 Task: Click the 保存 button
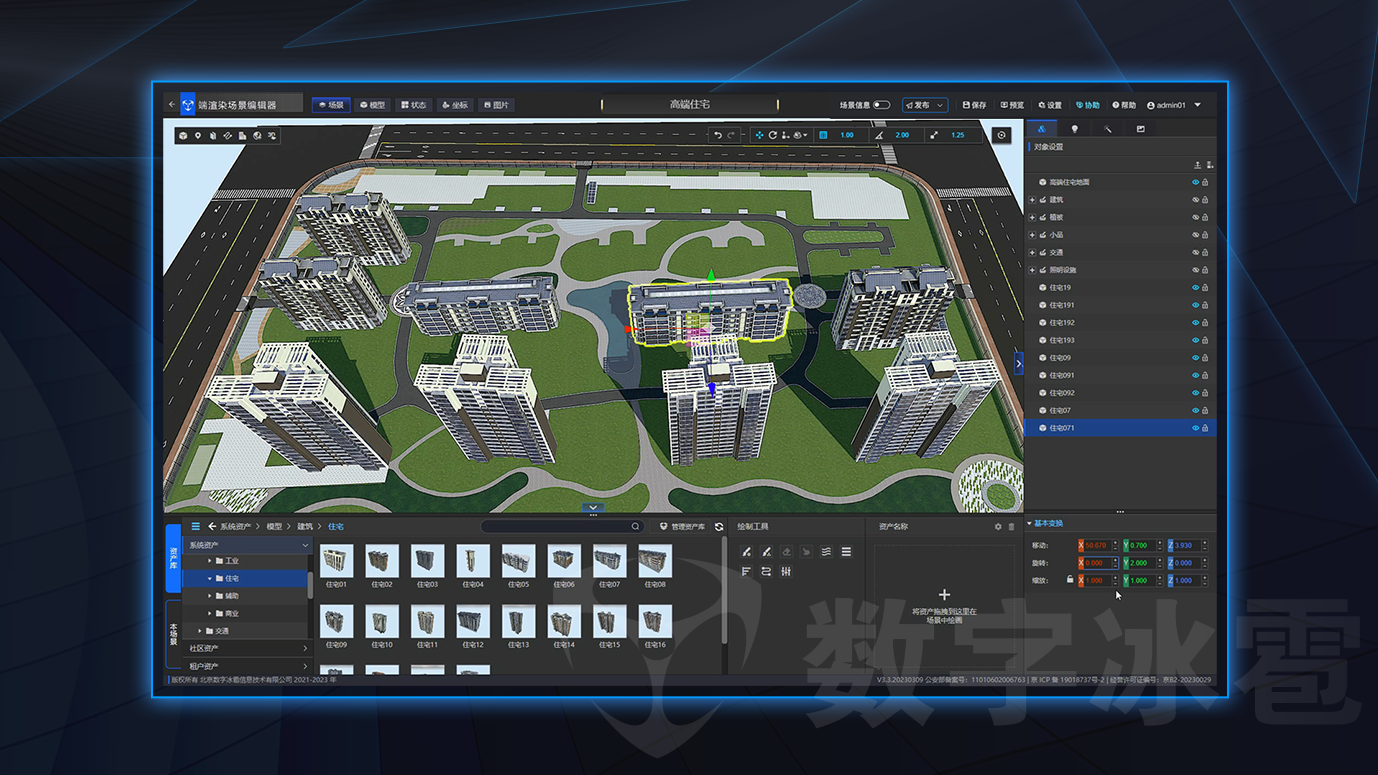pyautogui.click(x=974, y=105)
